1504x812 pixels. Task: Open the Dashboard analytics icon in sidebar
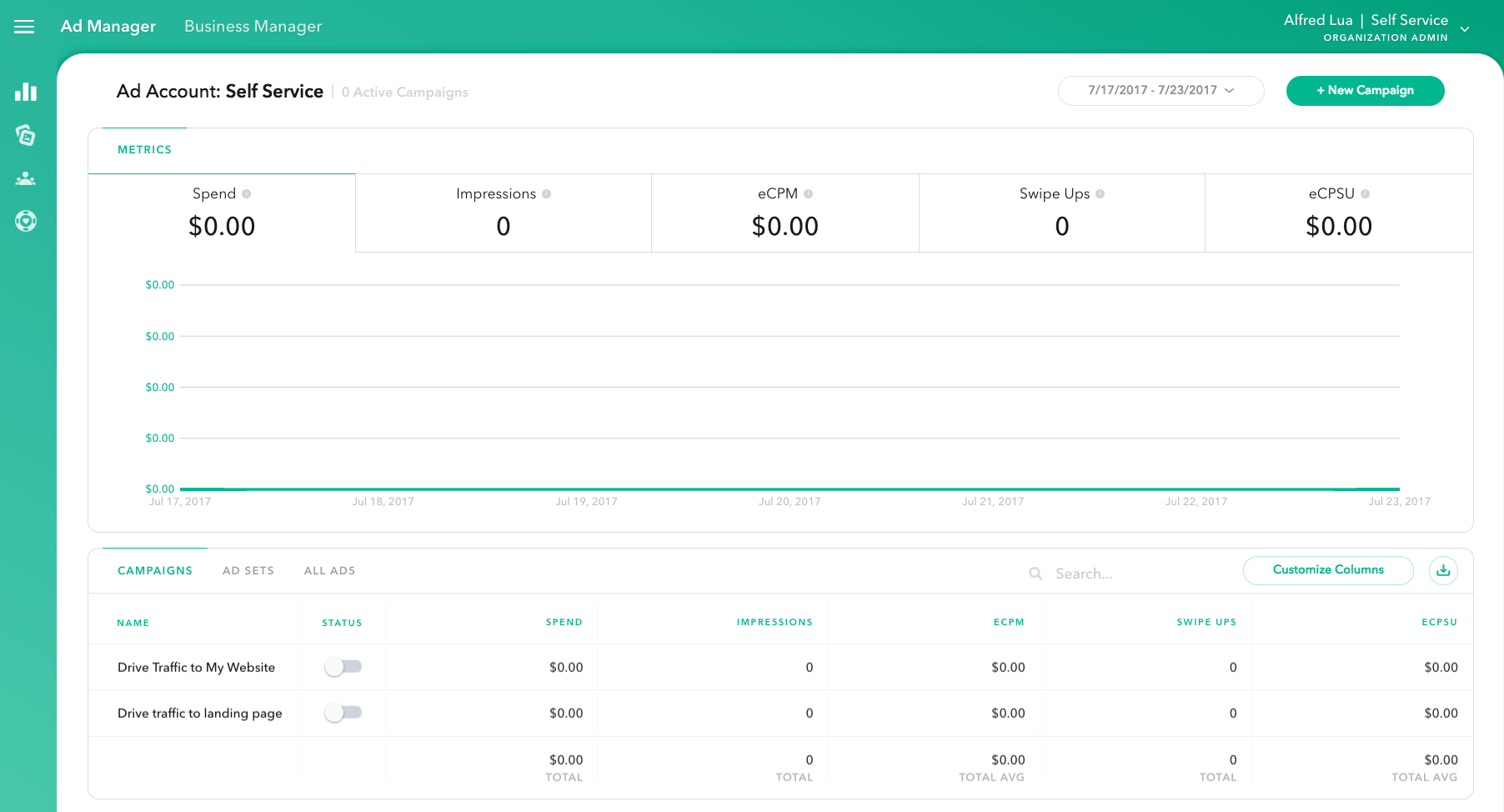(26, 92)
